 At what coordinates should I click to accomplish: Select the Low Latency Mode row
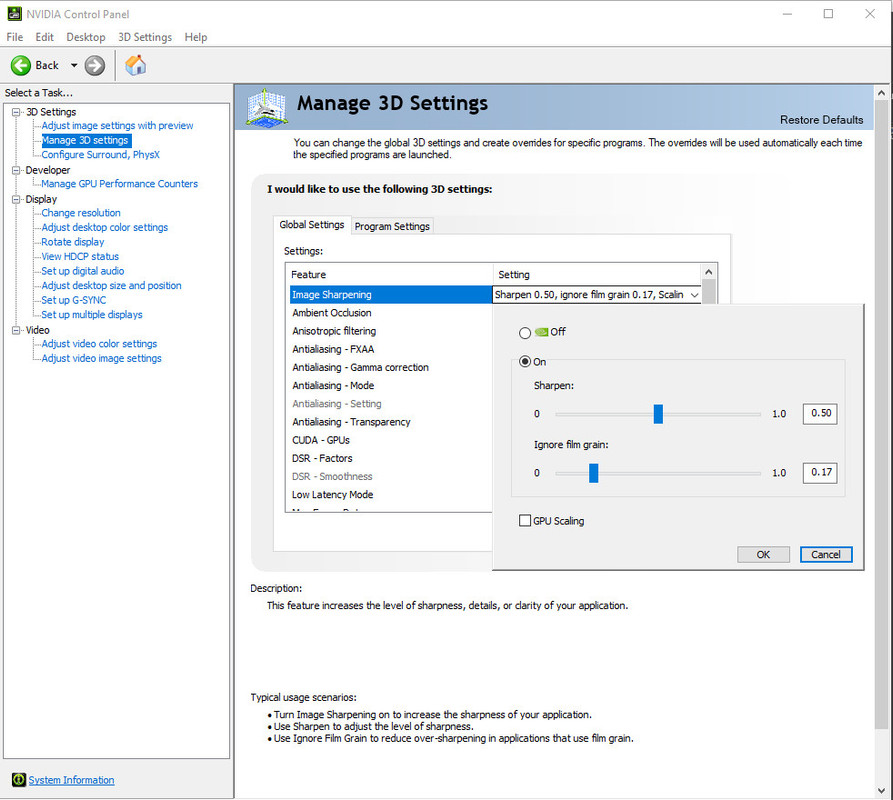pyautogui.click(x=391, y=495)
